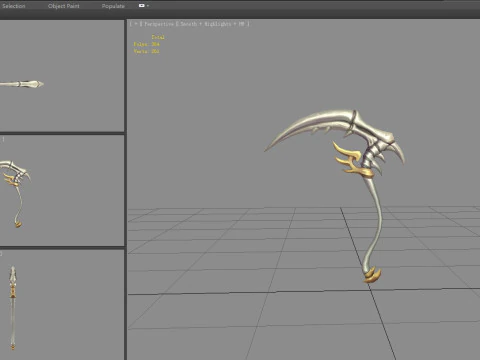Expand the ribbon display options arrow
This screenshot has height=360, width=480.
[x=148, y=6]
